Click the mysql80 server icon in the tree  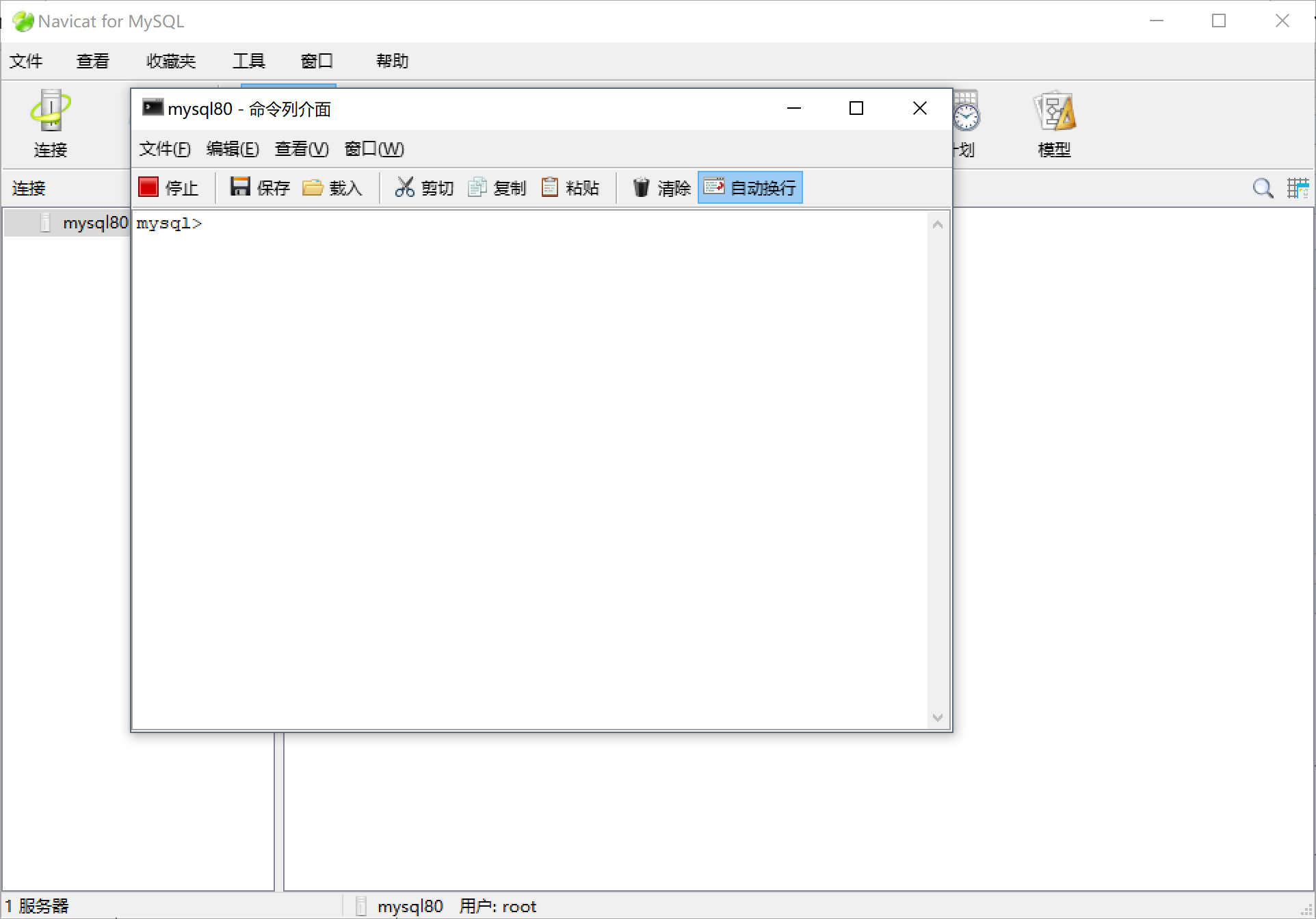coord(45,222)
